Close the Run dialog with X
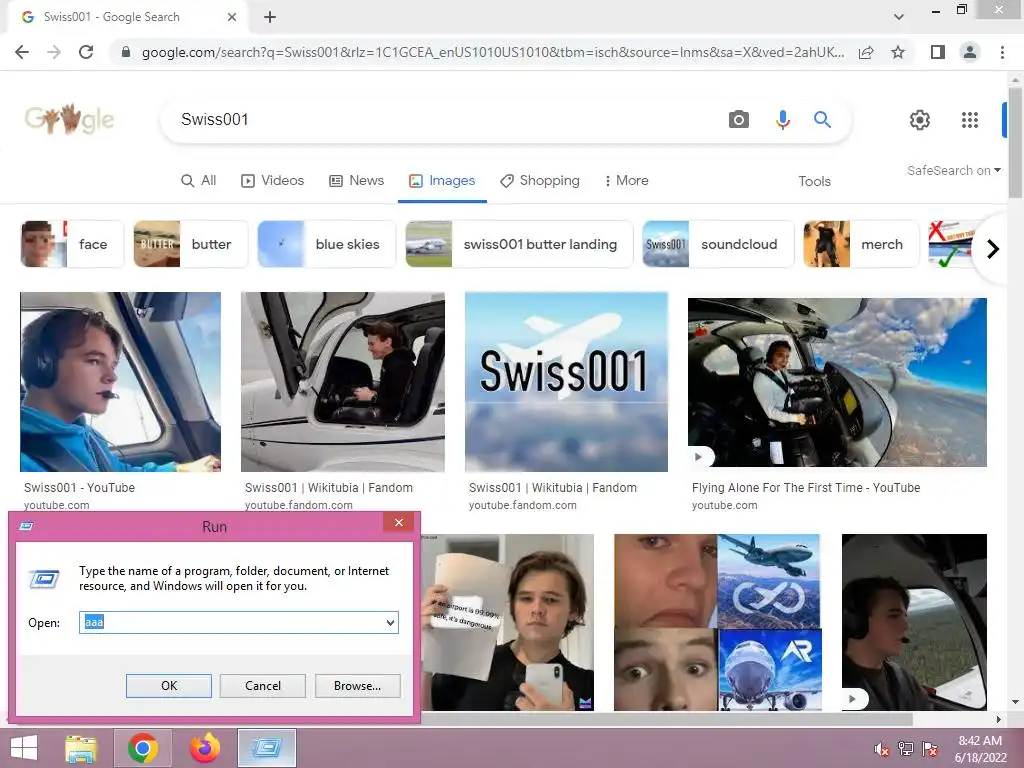This screenshot has width=1024, height=768. (x=398, y=522)
